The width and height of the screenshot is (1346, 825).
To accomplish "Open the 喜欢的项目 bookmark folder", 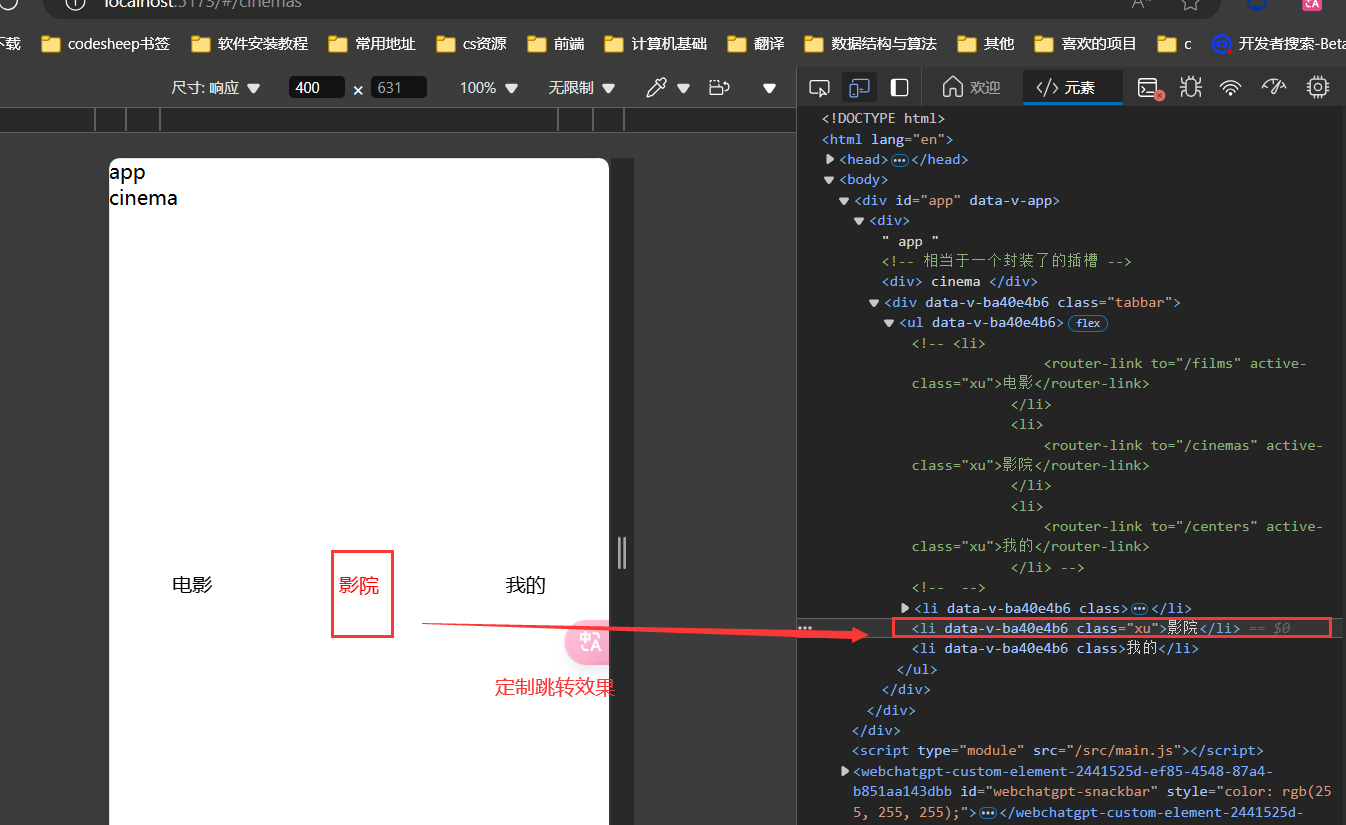I will 1086,44.
